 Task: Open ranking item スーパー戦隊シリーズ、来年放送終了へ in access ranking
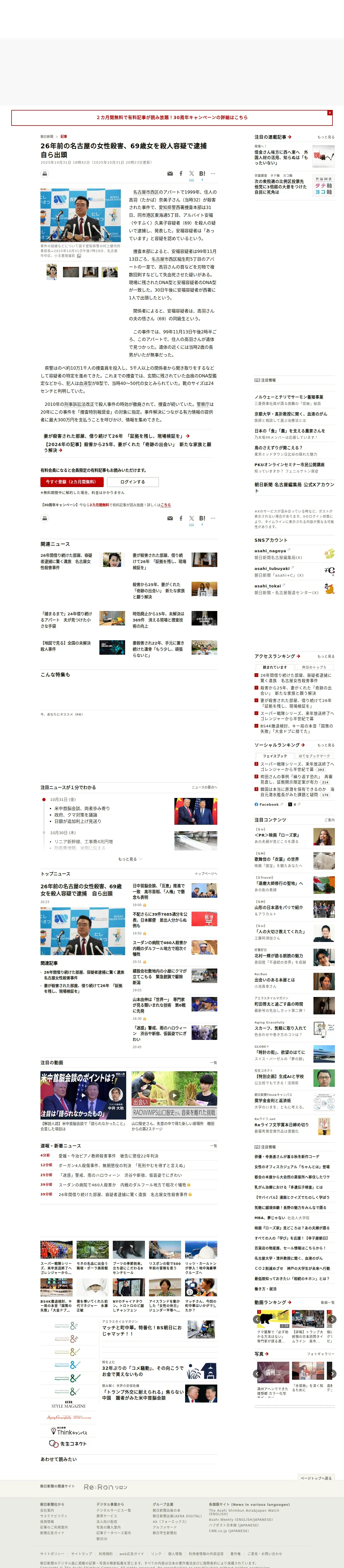[297, 716]
